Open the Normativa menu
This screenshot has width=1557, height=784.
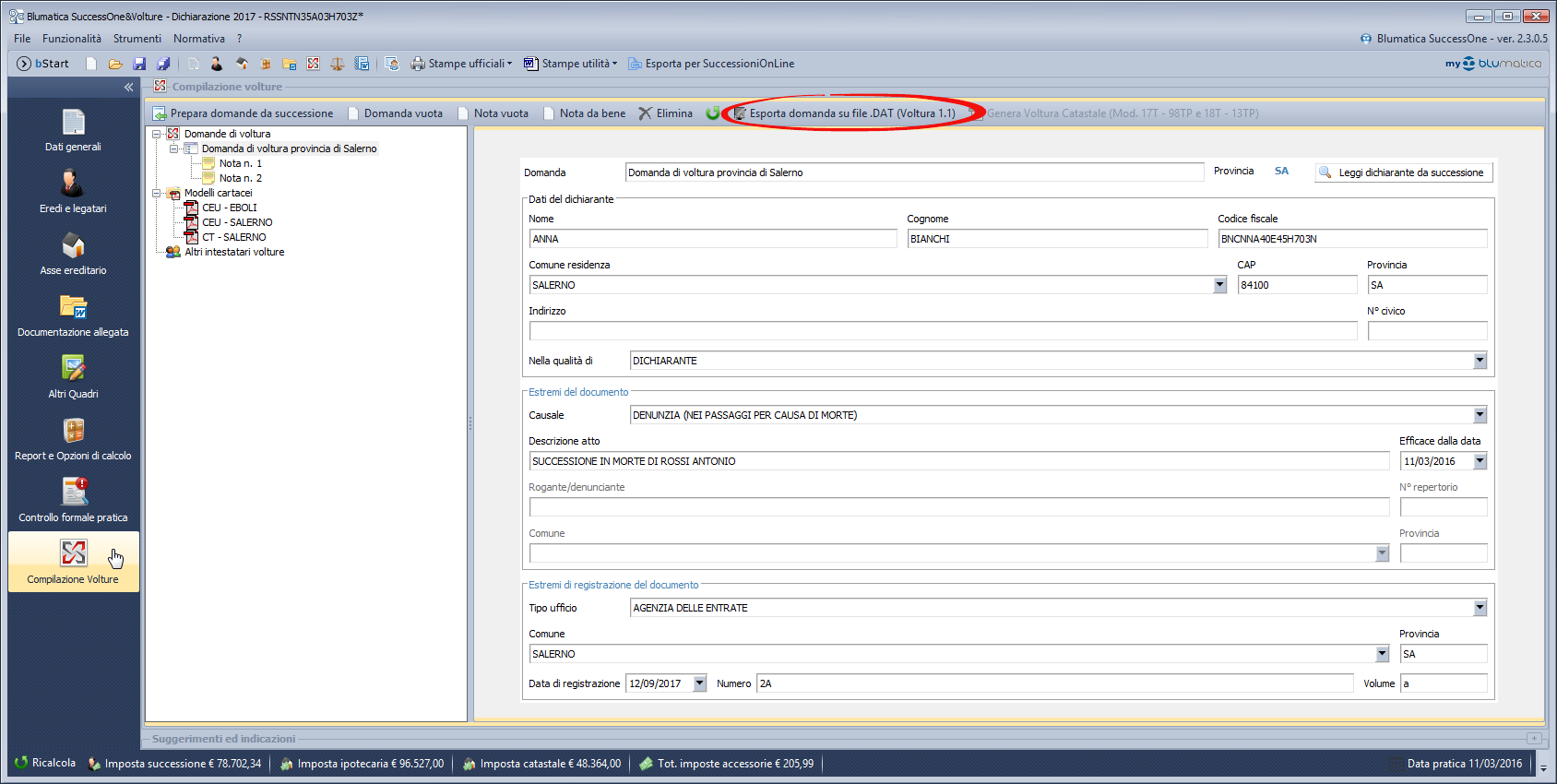199,39
